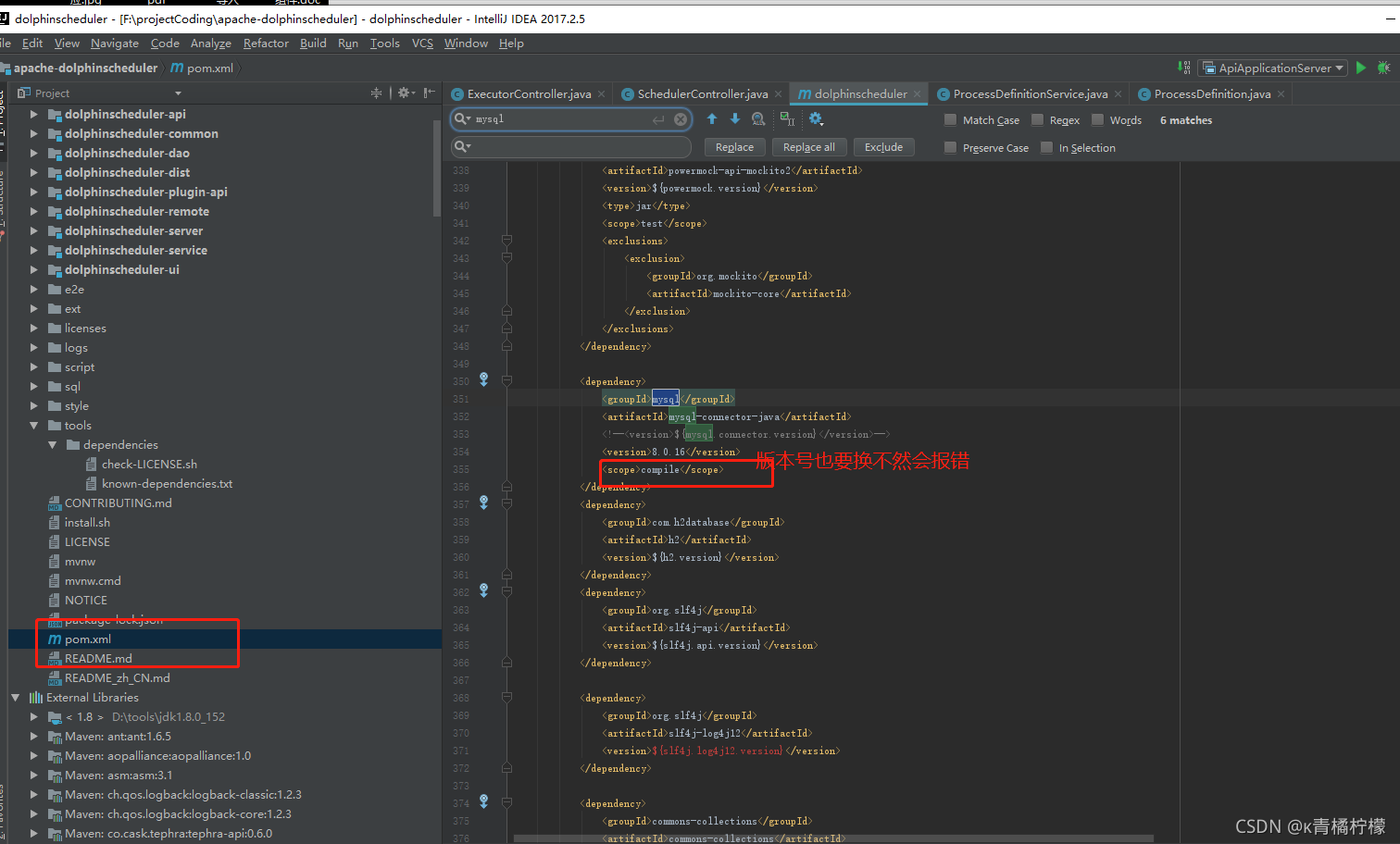Collapse the tools folder
1400x844 pixels.
pos(34,425)
